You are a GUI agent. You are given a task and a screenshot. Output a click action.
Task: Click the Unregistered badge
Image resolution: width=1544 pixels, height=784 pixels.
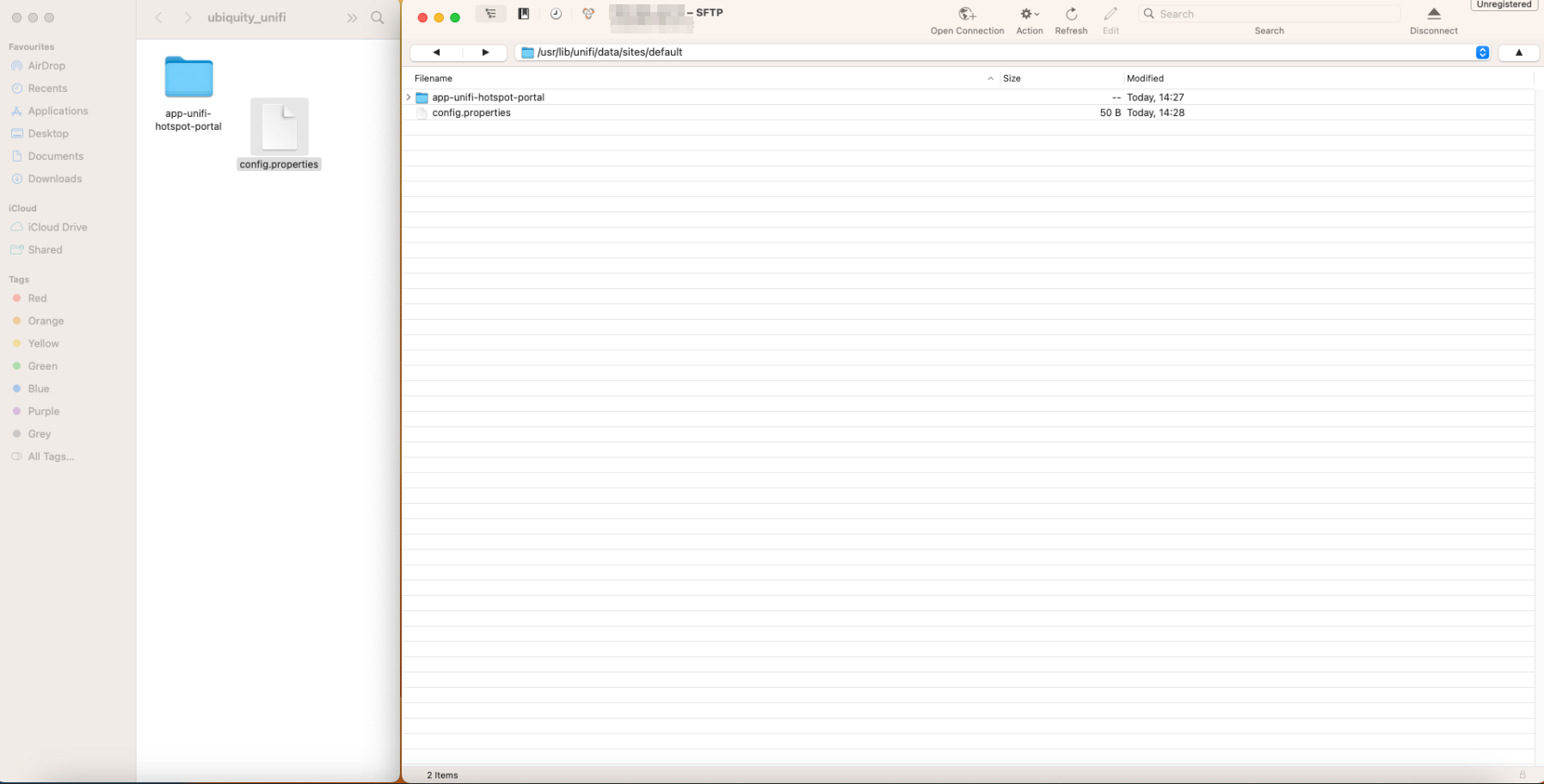coord(1504,5)
